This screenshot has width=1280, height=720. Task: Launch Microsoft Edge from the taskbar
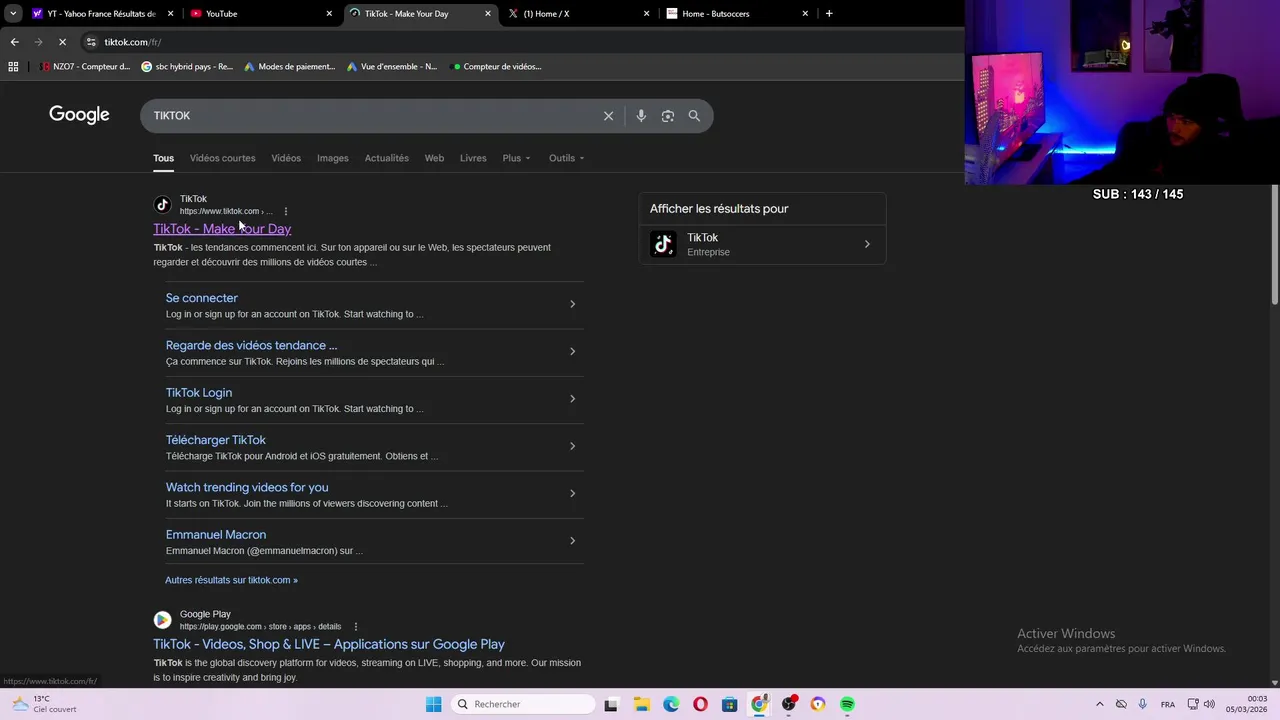coord(671,704)
